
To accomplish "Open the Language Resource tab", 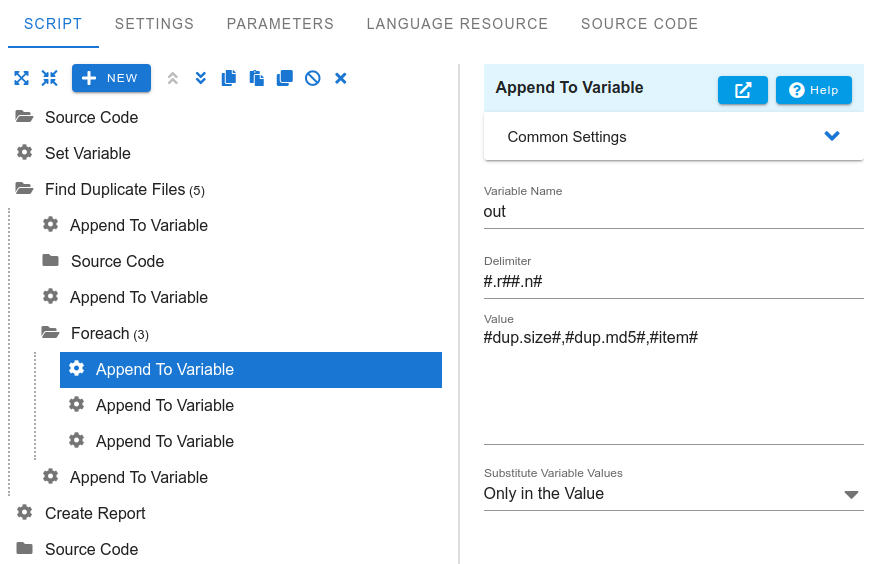I will click(x=457, y=24).
